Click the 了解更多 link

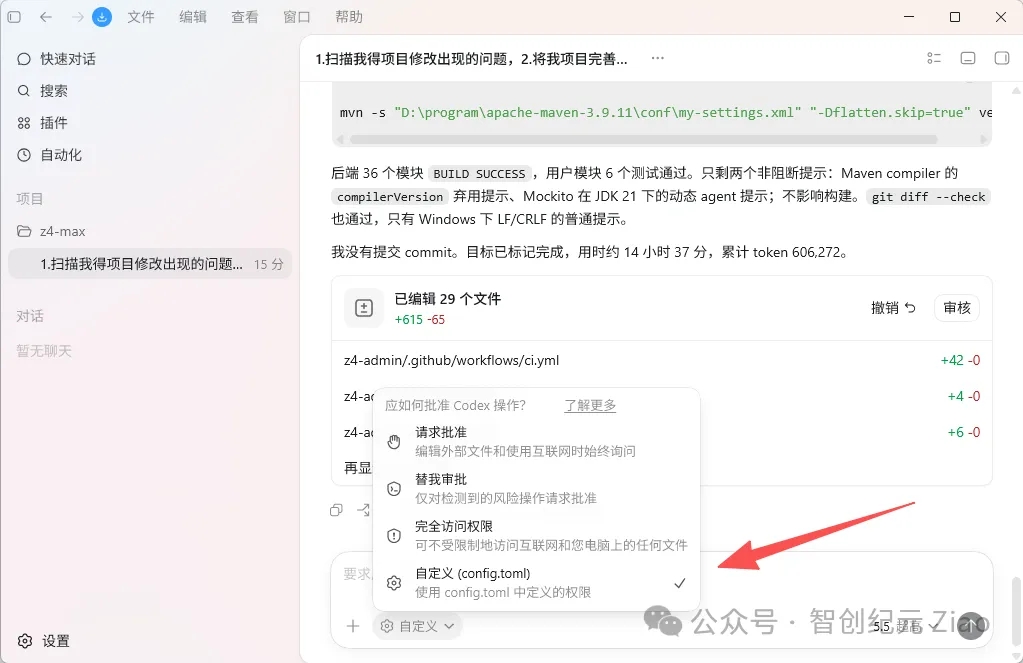point(590,405)
